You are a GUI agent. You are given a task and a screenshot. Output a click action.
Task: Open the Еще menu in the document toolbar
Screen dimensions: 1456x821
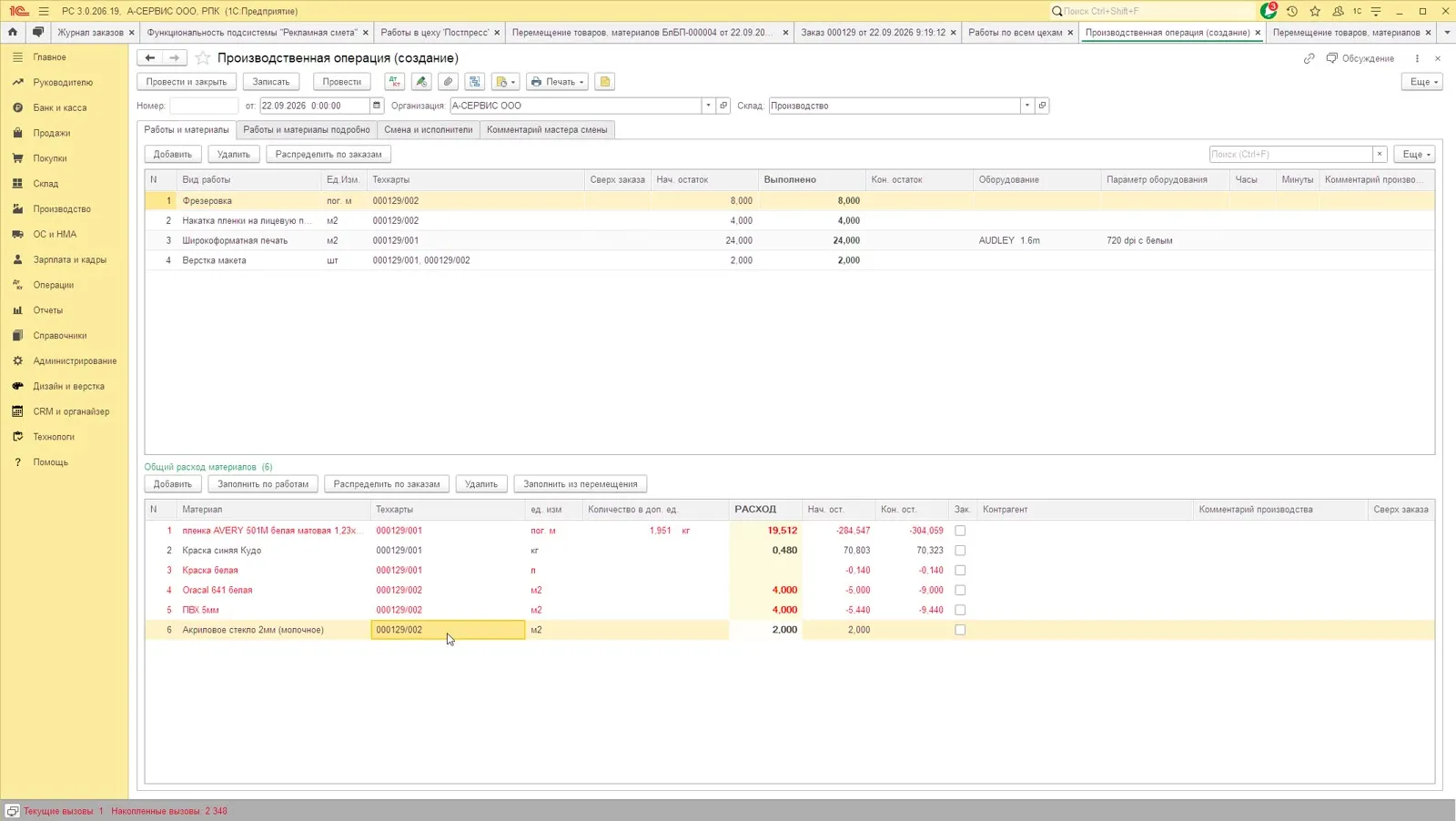tap(1423, 82)
